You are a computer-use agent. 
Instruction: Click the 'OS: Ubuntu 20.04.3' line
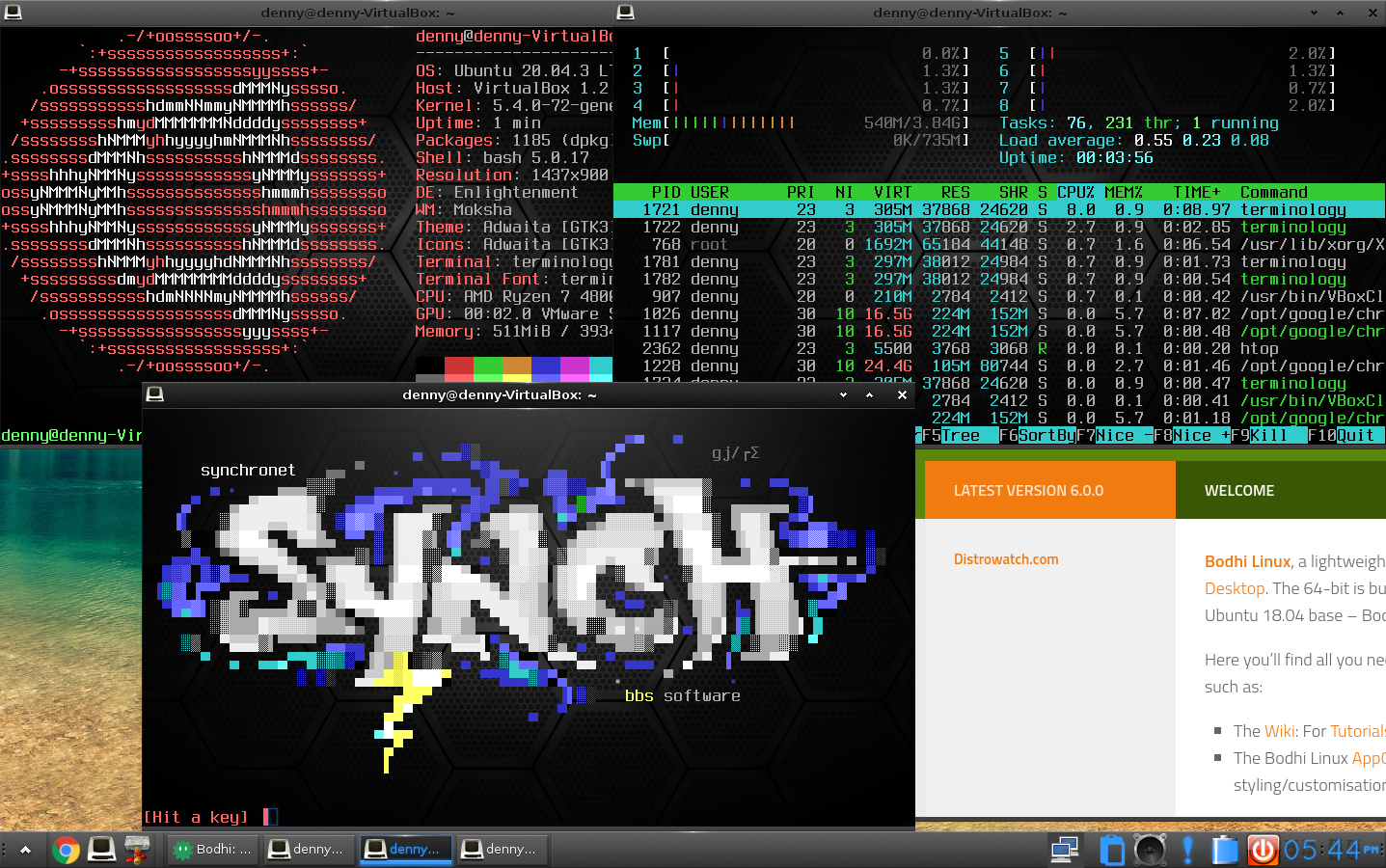[x=514, y=71]
